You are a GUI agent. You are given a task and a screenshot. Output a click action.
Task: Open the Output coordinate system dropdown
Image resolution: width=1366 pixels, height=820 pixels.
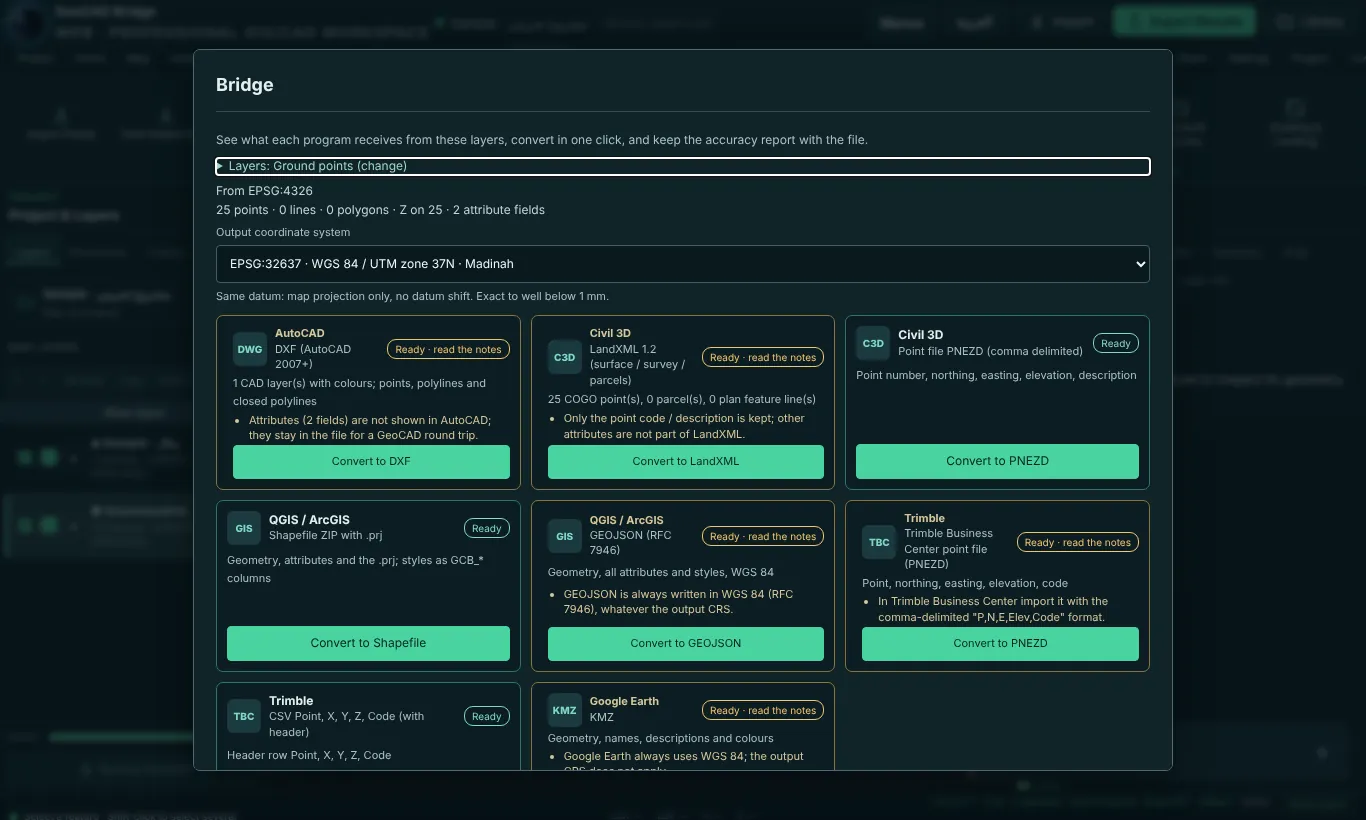683,264
